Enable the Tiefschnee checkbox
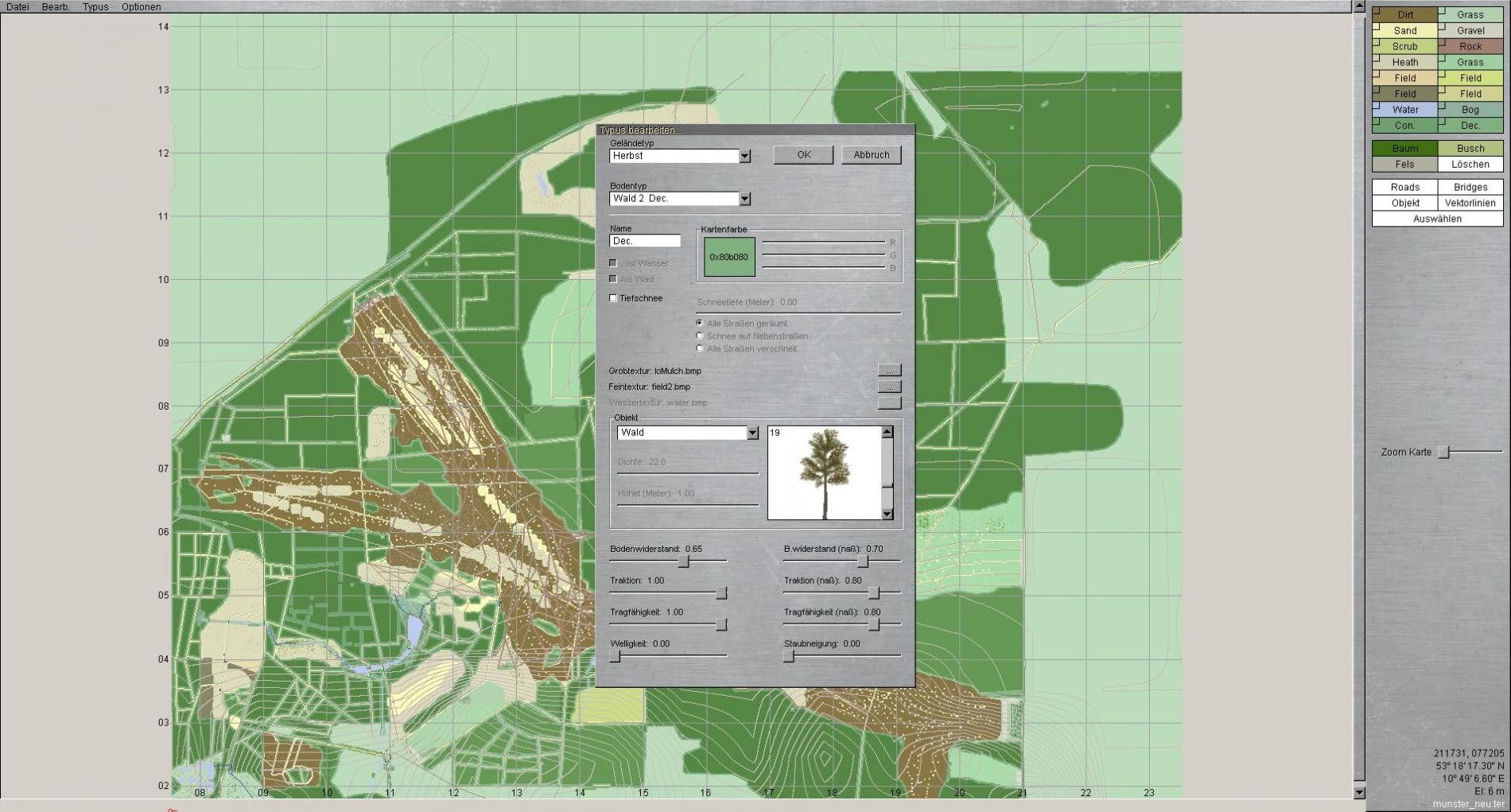This screenshot has width=1511, height=812. point(613,298)
